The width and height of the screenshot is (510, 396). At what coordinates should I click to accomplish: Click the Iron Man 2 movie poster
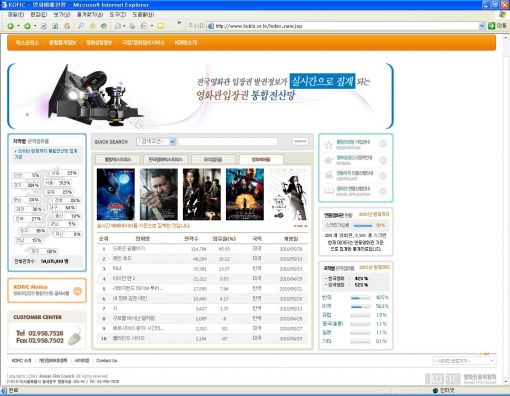(x=245, y=194)
